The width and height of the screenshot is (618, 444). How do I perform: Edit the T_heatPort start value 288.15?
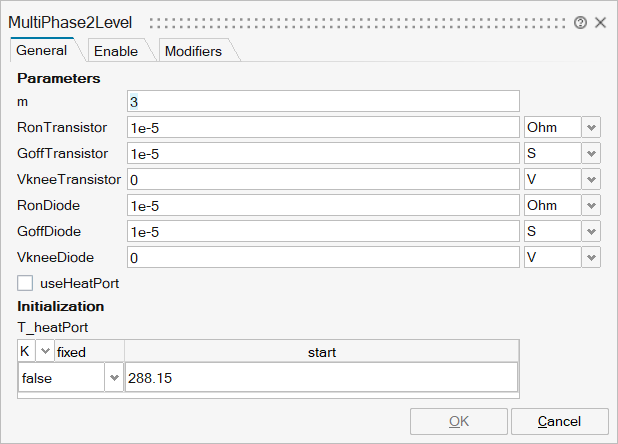pos(320,379)
